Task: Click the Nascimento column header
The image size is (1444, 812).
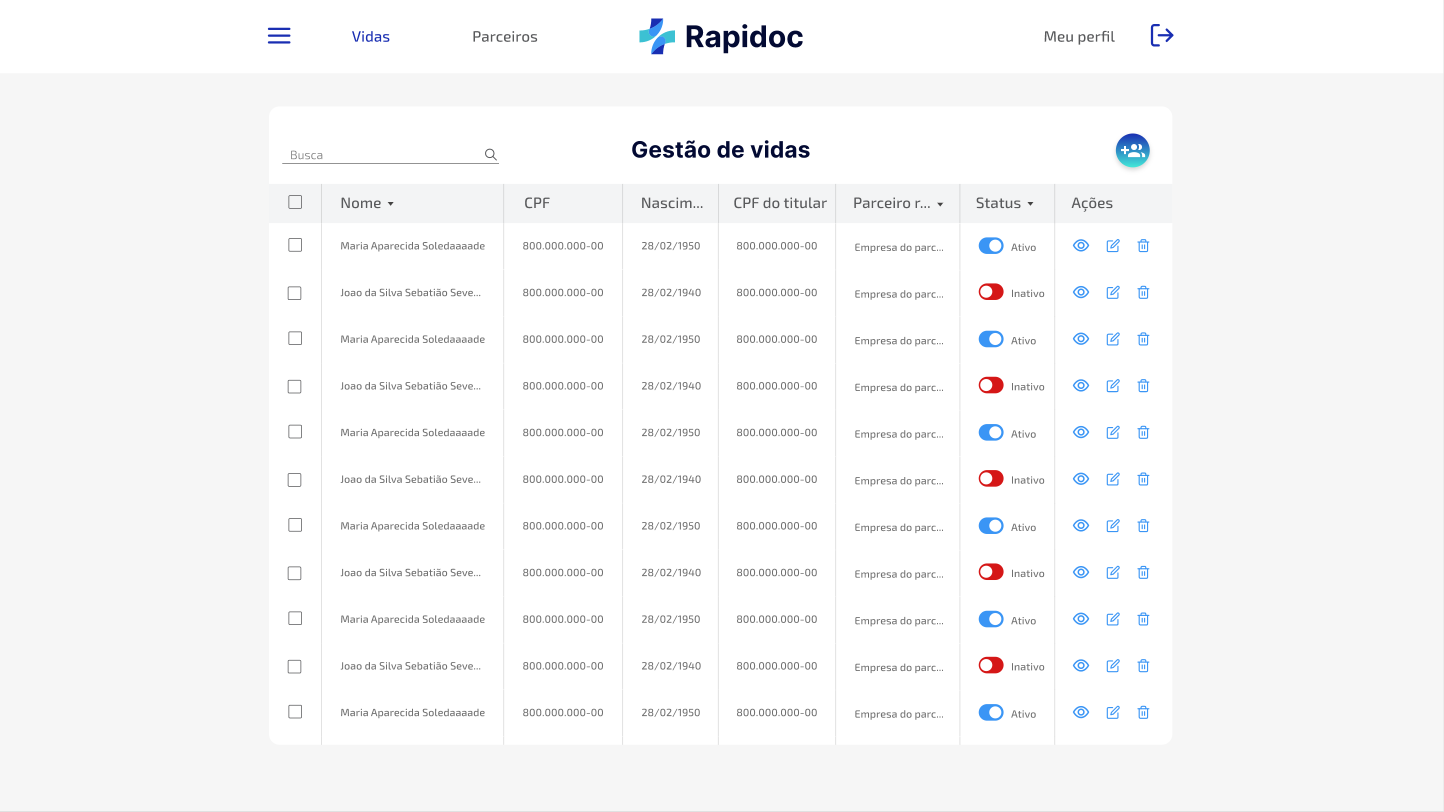Action: 672,203
